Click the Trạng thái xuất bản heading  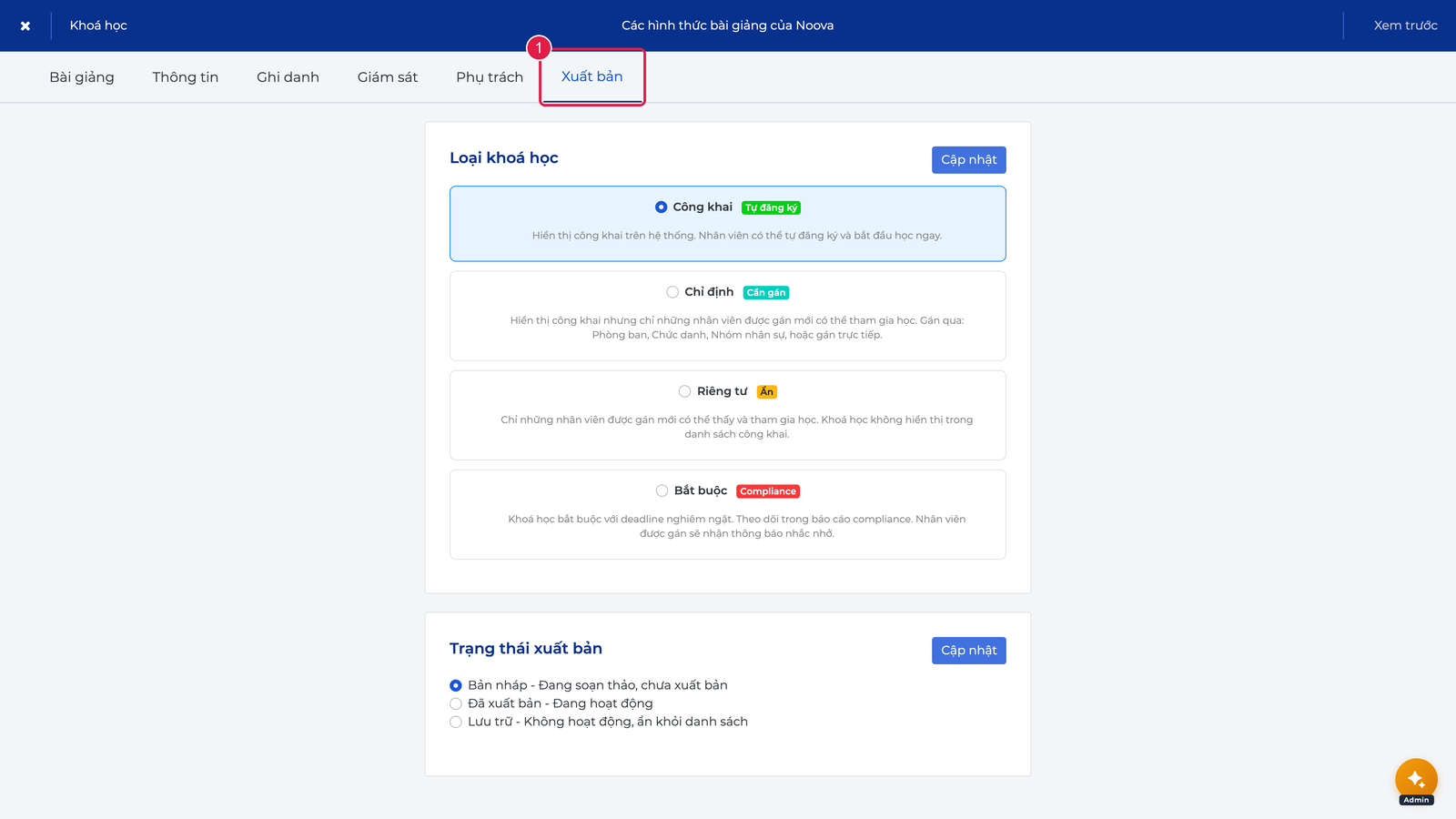(526, 649)
